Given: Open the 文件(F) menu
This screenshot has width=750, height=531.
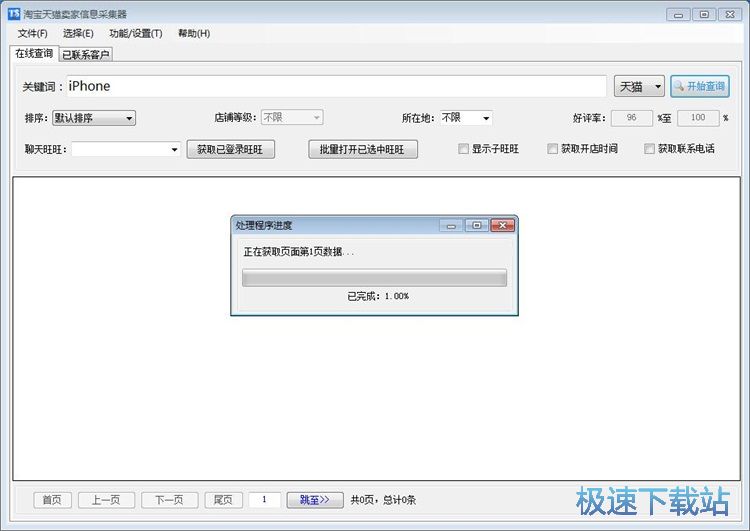Looking at the screenshot, I should 33,33.
